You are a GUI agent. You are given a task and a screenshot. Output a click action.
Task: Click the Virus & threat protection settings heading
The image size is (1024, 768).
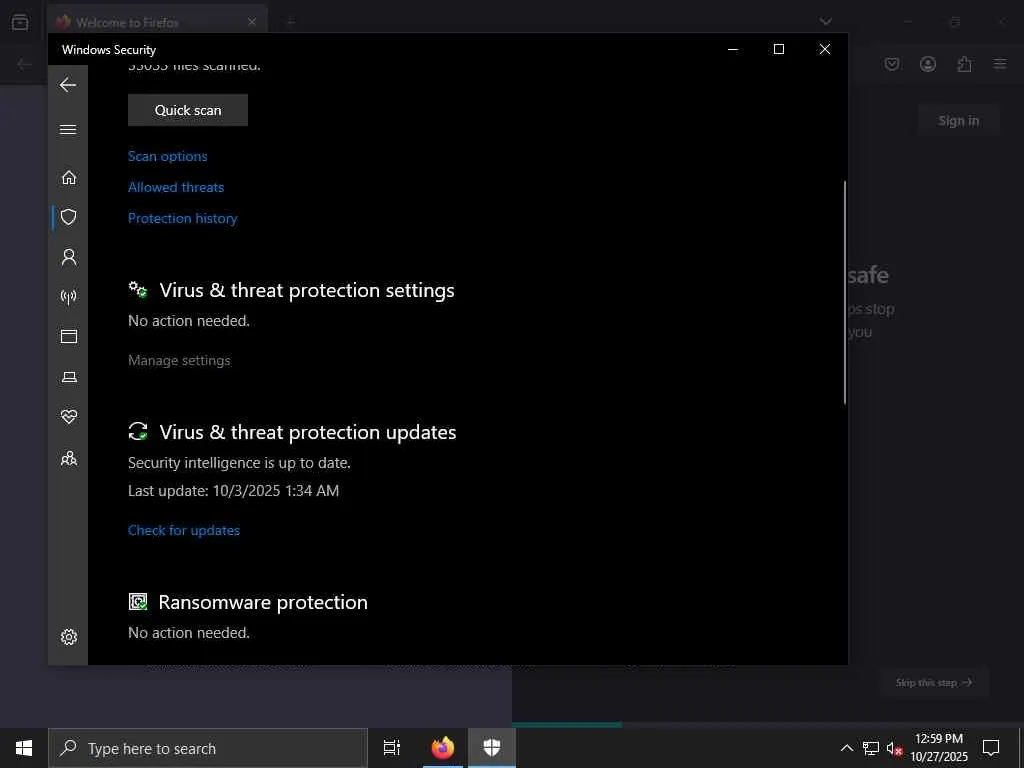click(307, 290)
